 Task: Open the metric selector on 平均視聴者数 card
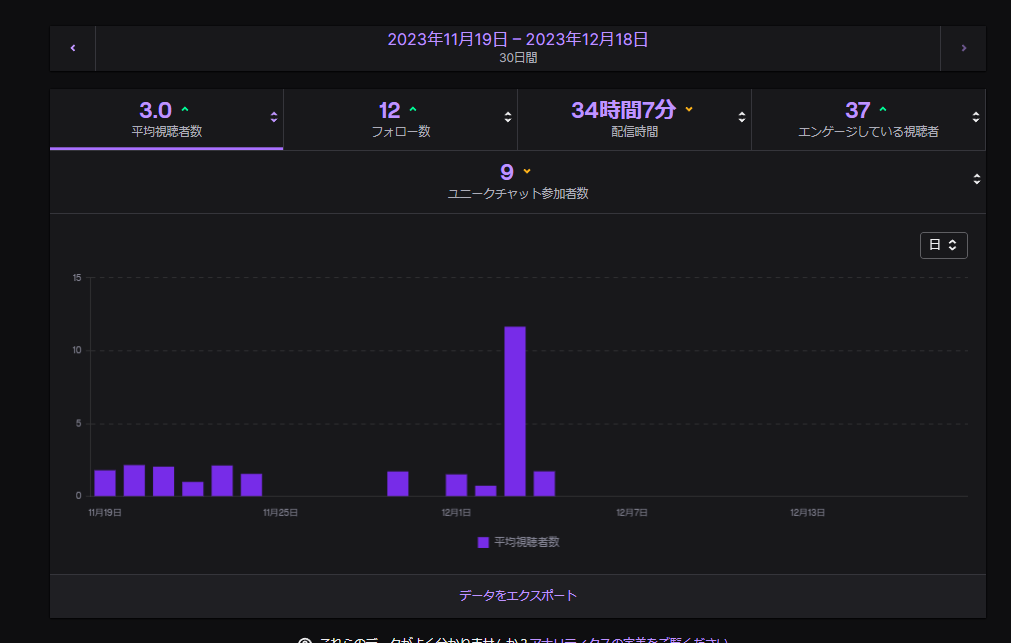tap(272, 117)
